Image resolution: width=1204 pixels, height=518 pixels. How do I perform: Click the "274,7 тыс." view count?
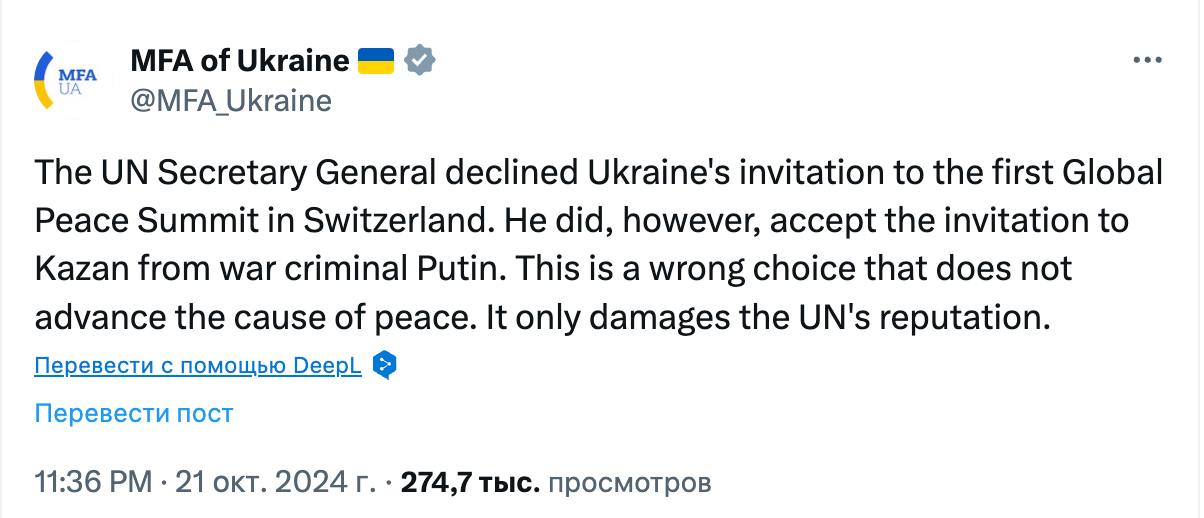coord(470,483)
